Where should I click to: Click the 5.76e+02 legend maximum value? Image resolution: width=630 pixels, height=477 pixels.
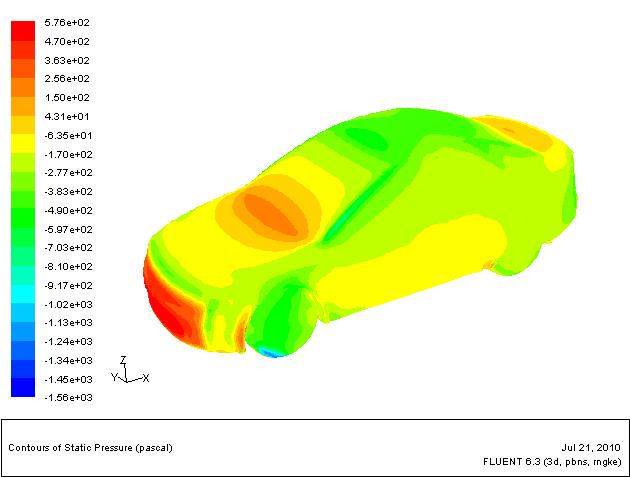pos(67,23)
